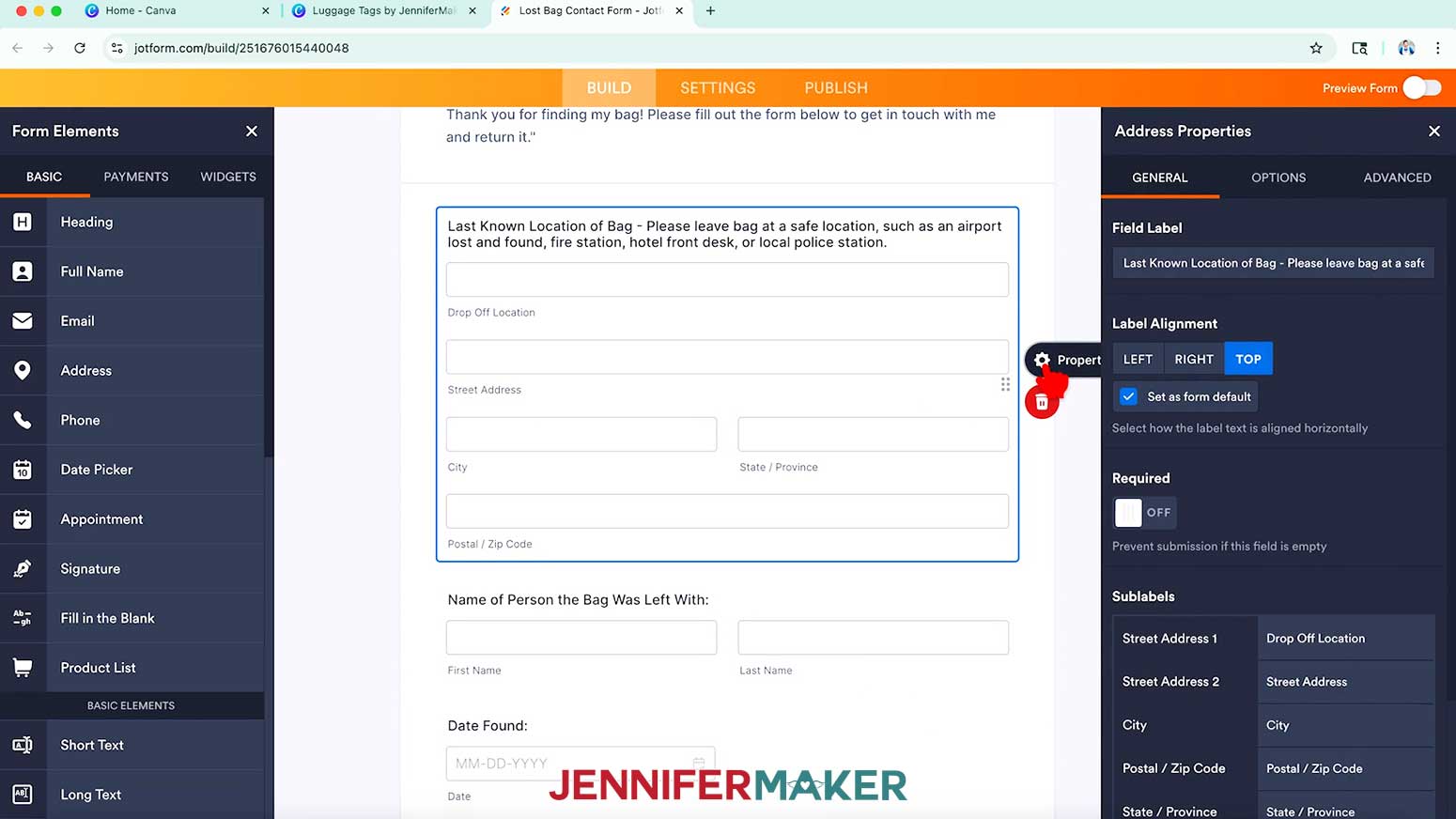Image resolution: width=1456 pixels, height=819 pixels.
Task: Toggle the Required OFF switch
Action: tap(1144, 512)
